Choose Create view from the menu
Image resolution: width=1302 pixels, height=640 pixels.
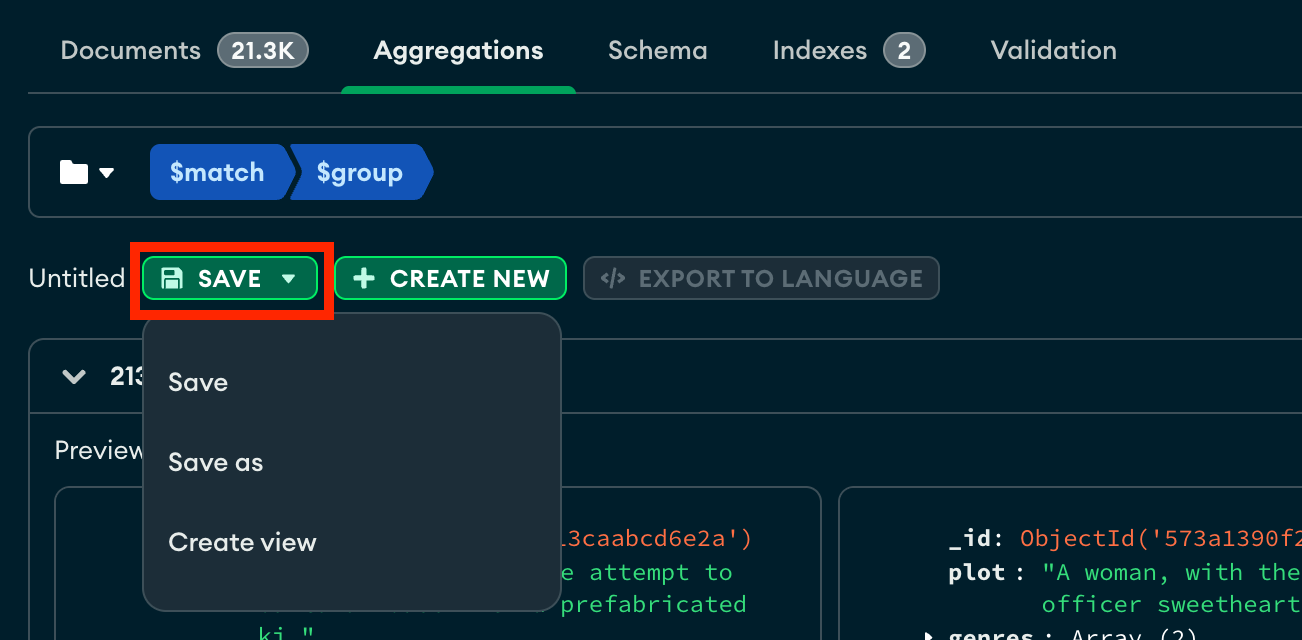coord(242,542)
